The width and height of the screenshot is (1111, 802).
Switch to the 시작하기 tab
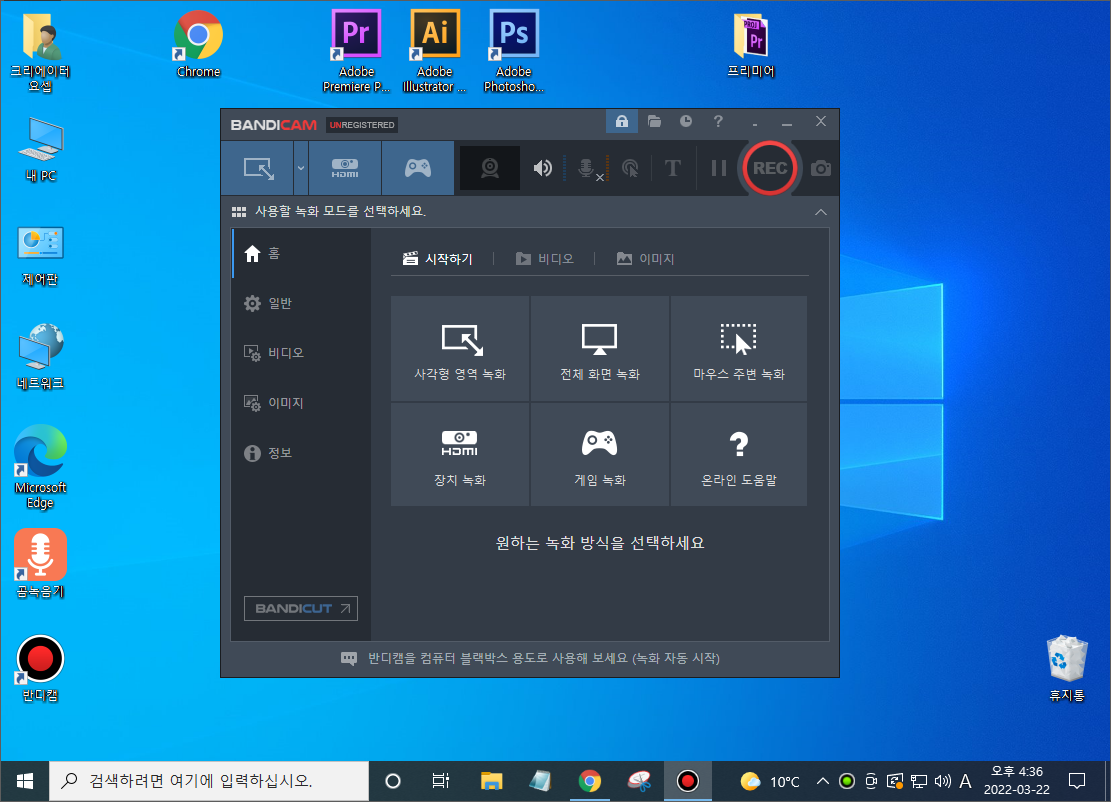(437, 259)
